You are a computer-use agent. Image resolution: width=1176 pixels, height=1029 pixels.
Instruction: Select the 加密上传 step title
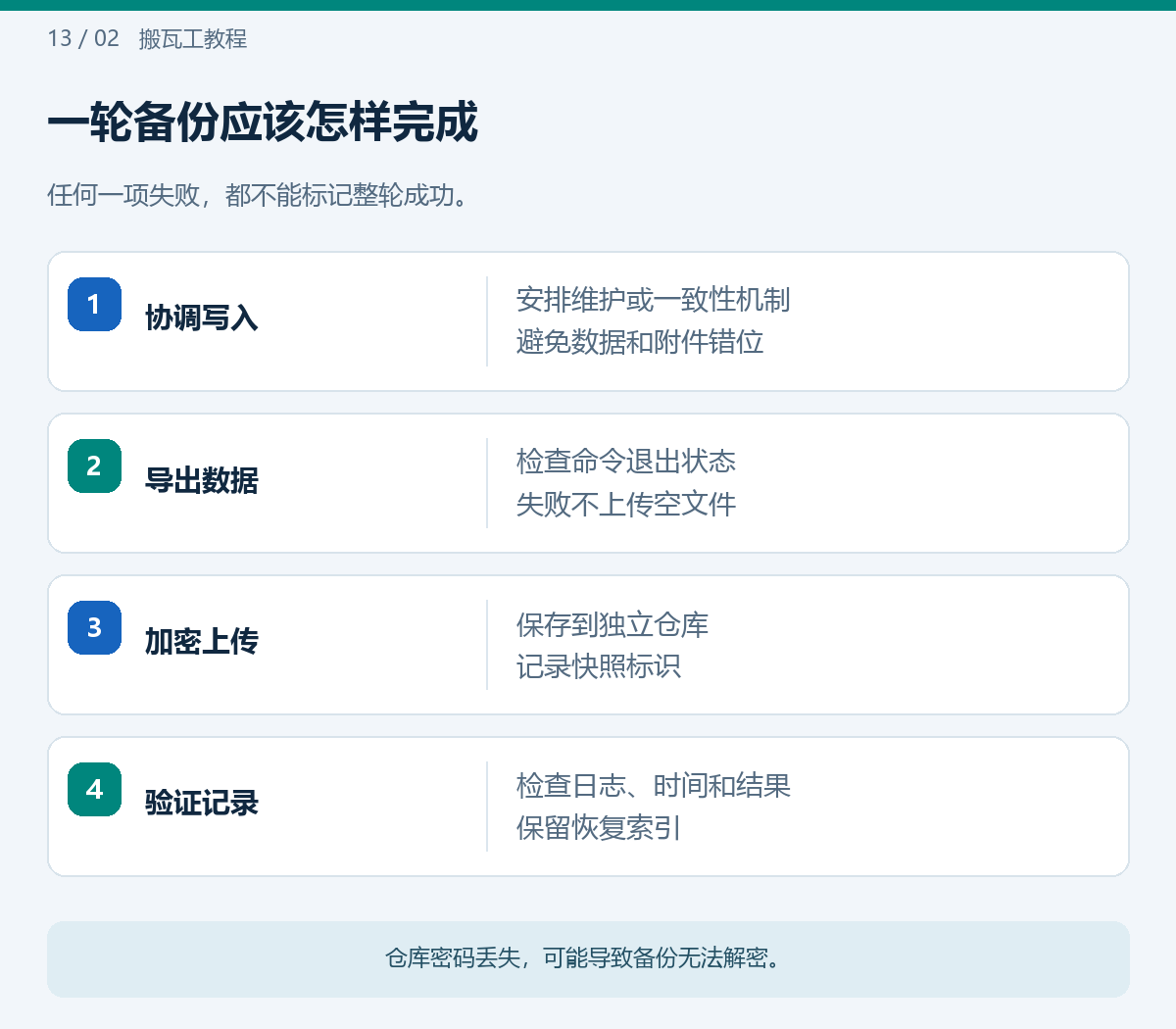click(202, 642)
